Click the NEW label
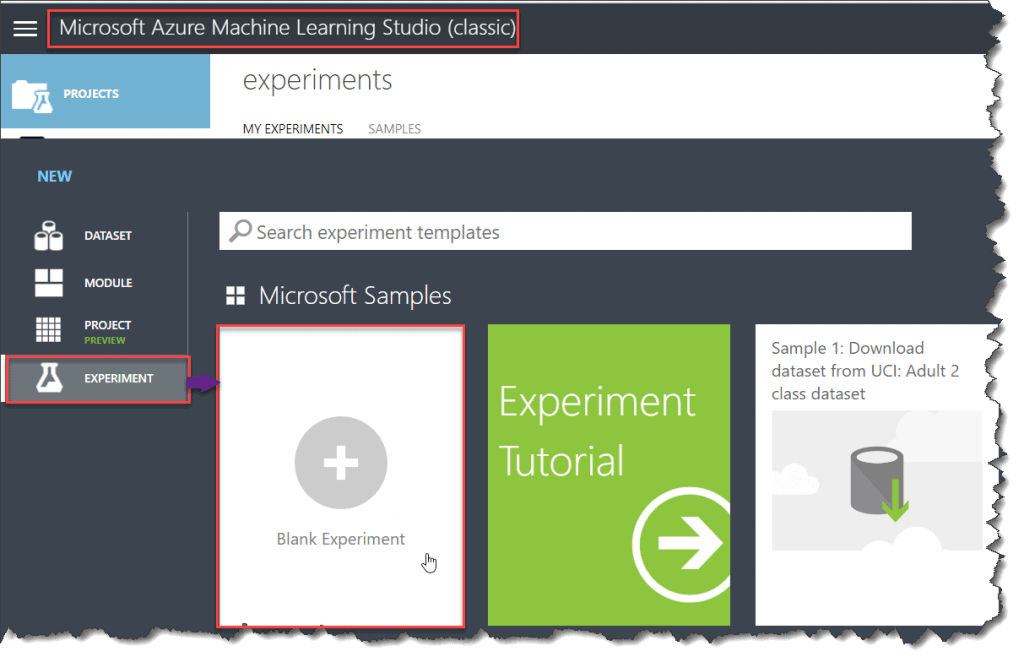The image size is (1024, 662). coord(54,176)
